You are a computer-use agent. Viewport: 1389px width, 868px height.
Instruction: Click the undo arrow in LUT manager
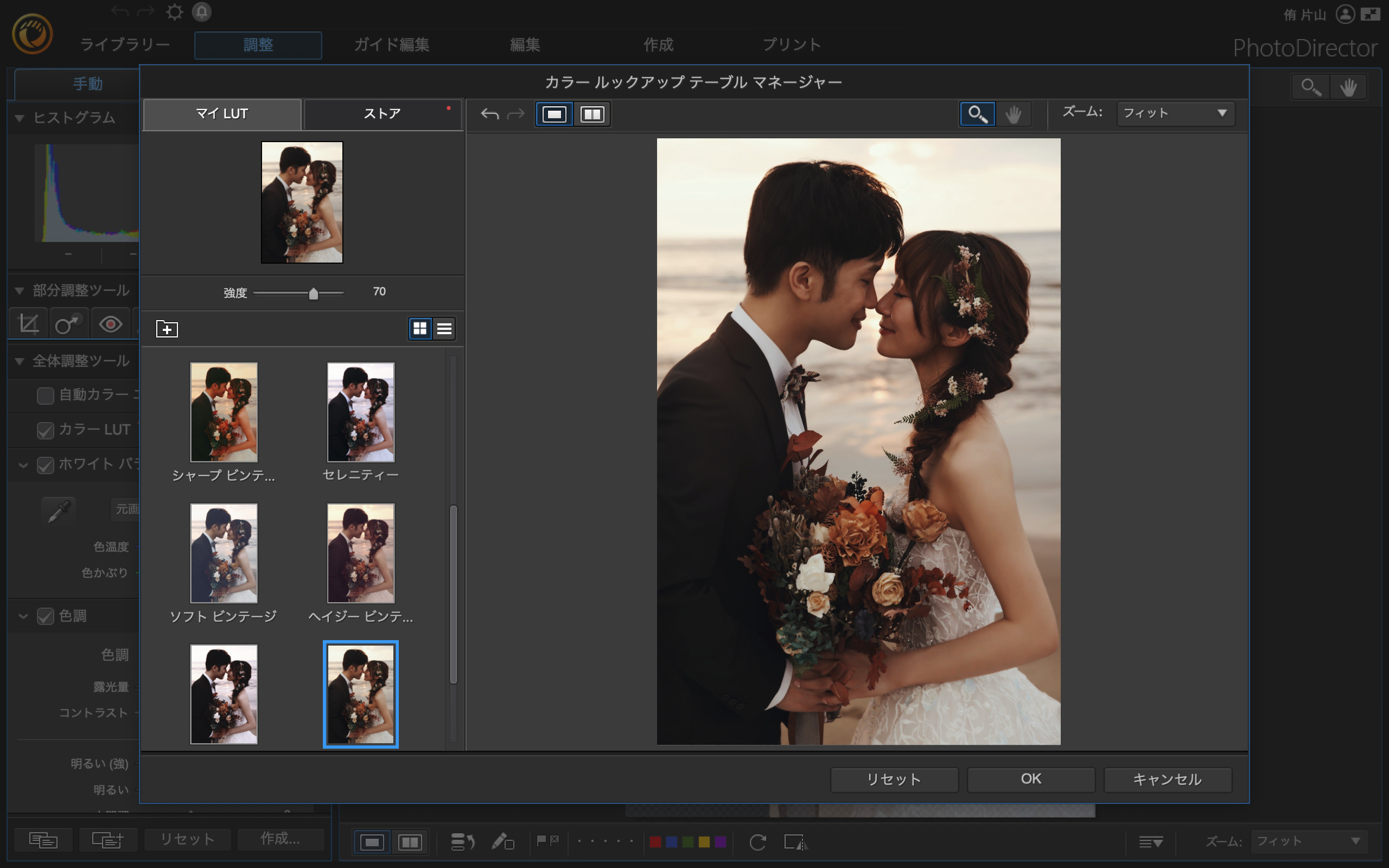click(489, 114)
